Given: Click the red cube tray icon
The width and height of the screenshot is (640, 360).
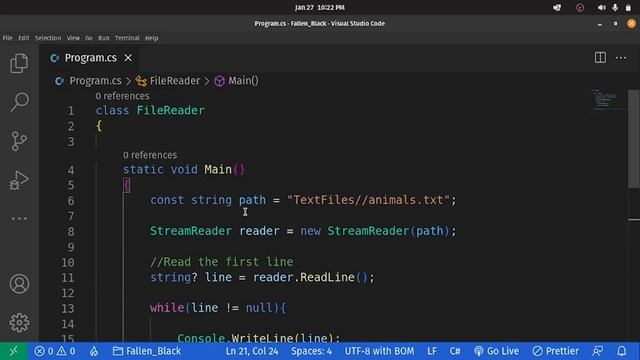Looking at the screenshot, I should pos(580,7).
